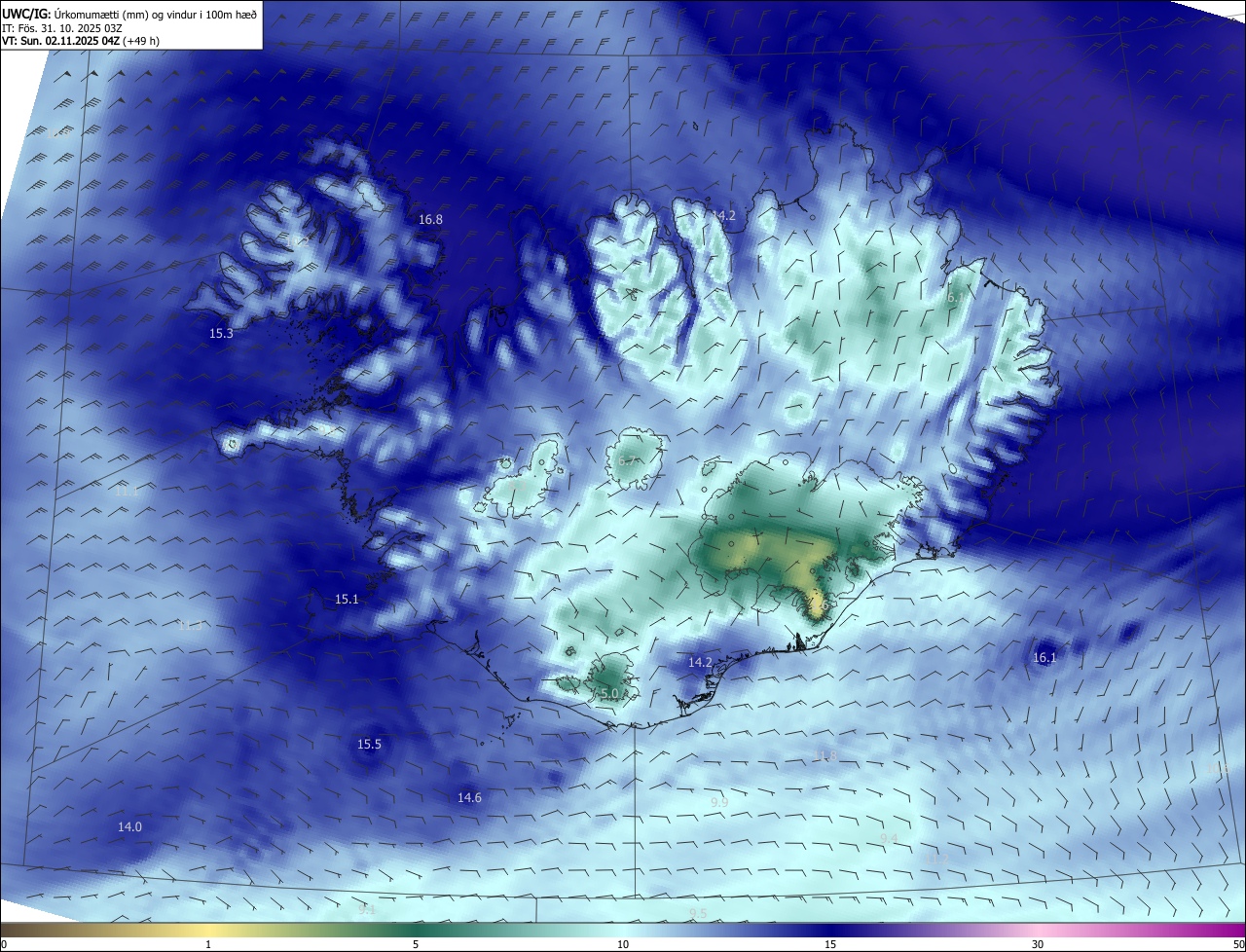Image resolution: width=1246 pixels, height=952 pixels.
Task: Click the colour scale tick label '10'
Action: click(x=623, y=945)
